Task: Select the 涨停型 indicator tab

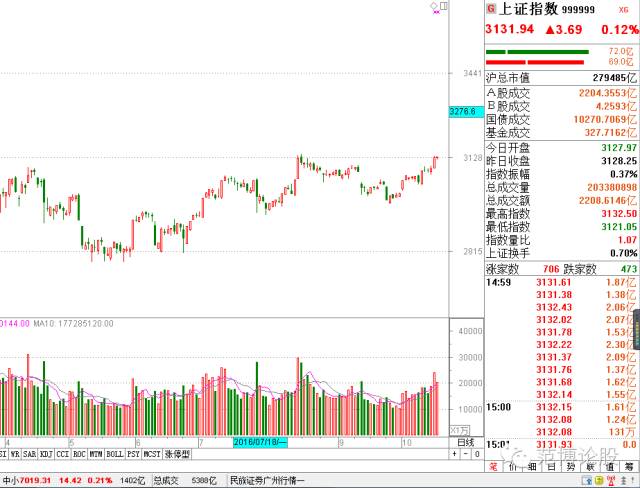Action: point(177,454)
